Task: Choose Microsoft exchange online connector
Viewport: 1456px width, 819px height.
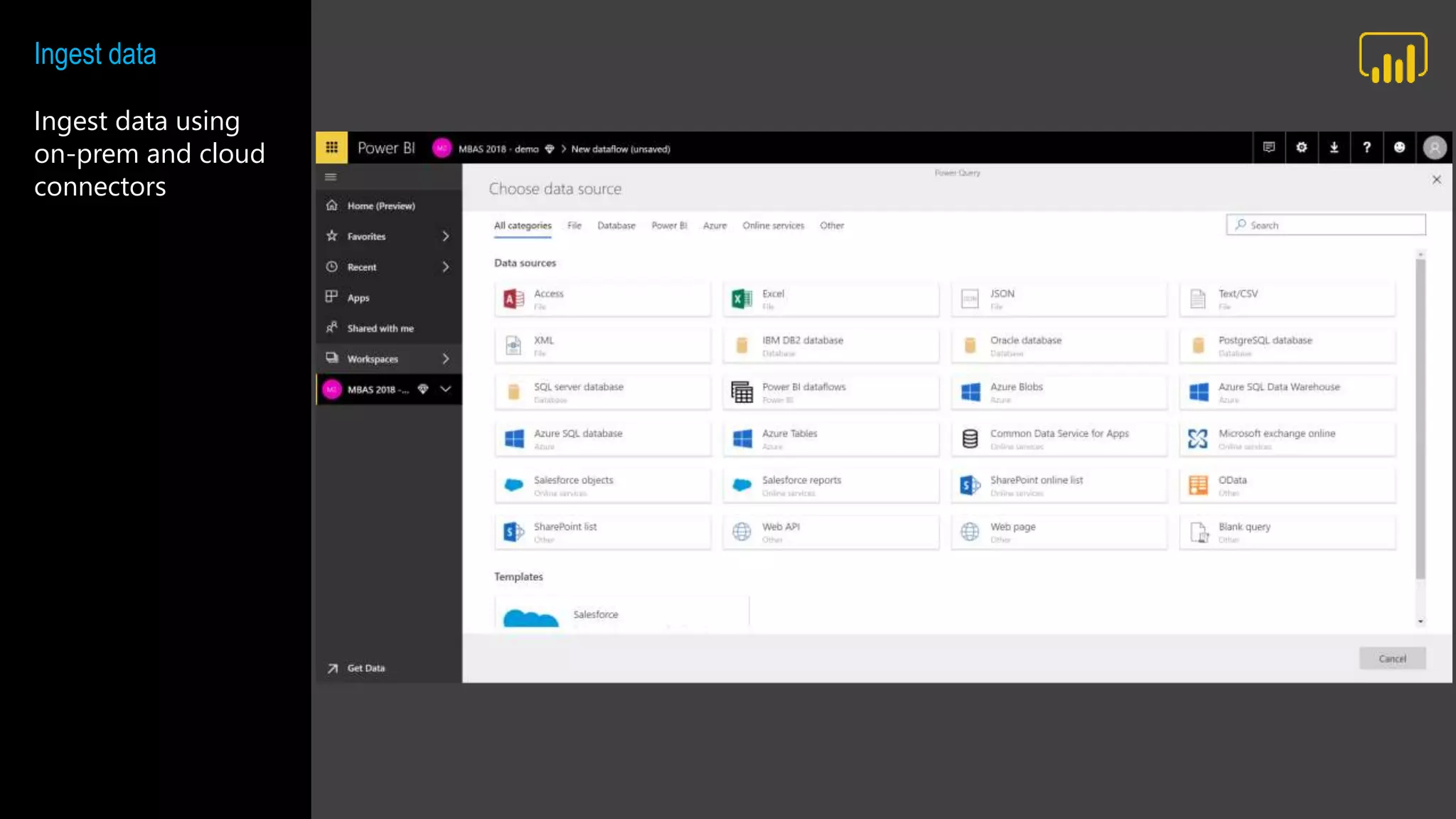Action: pyautogui.click(x=1288, y=439)
